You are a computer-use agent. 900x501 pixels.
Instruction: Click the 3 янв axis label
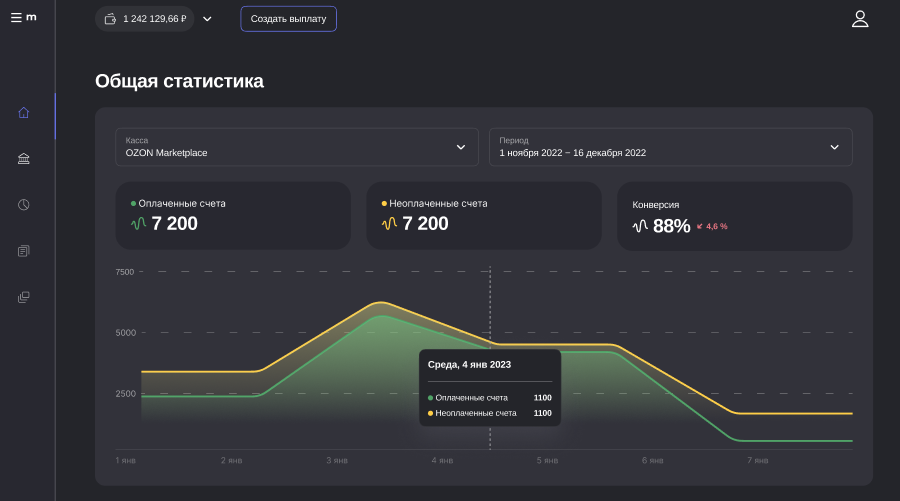tap(337, 461)
